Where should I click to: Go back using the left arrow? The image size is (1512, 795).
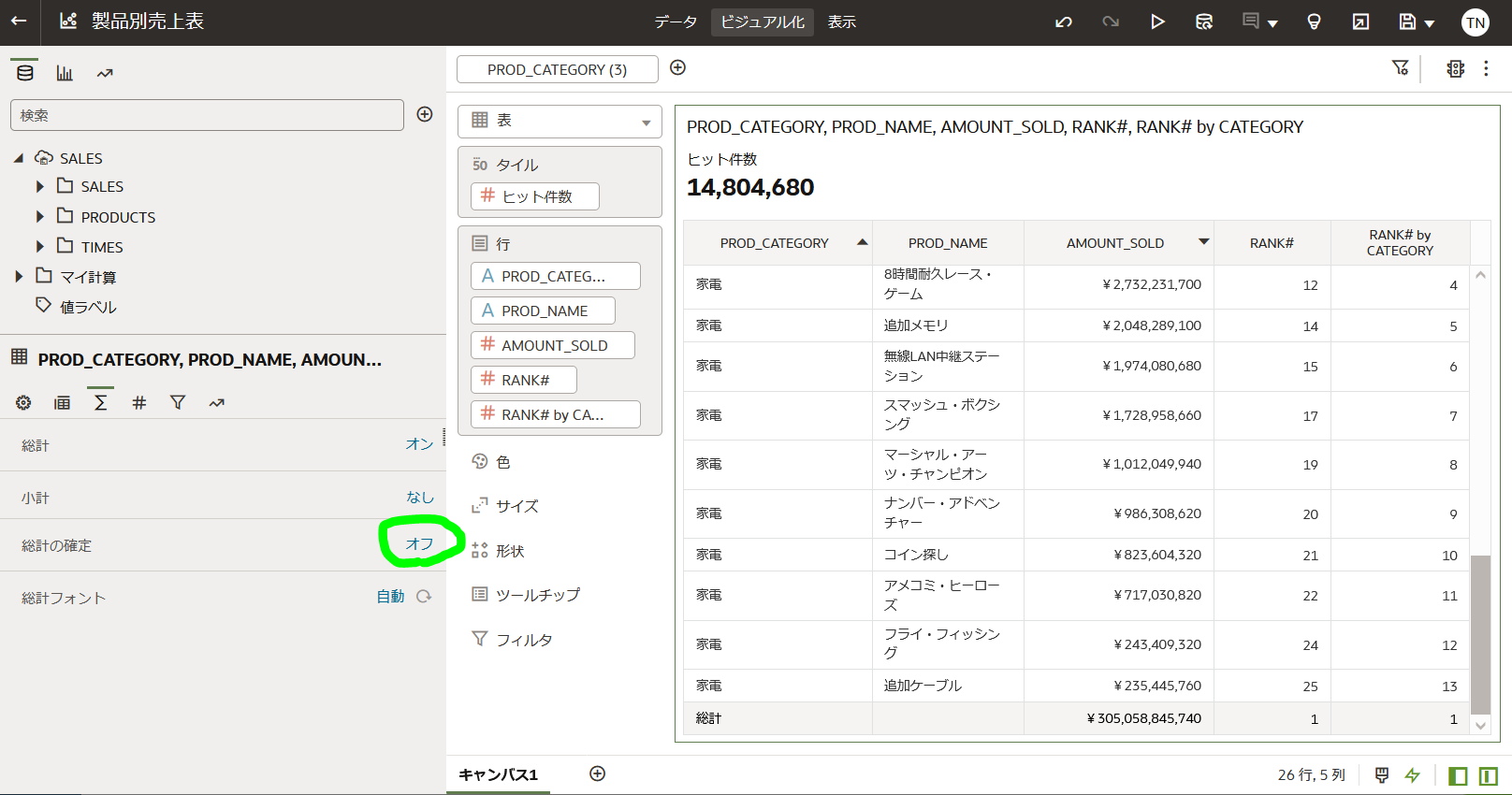pyautogui.click(x=19, y=21)
